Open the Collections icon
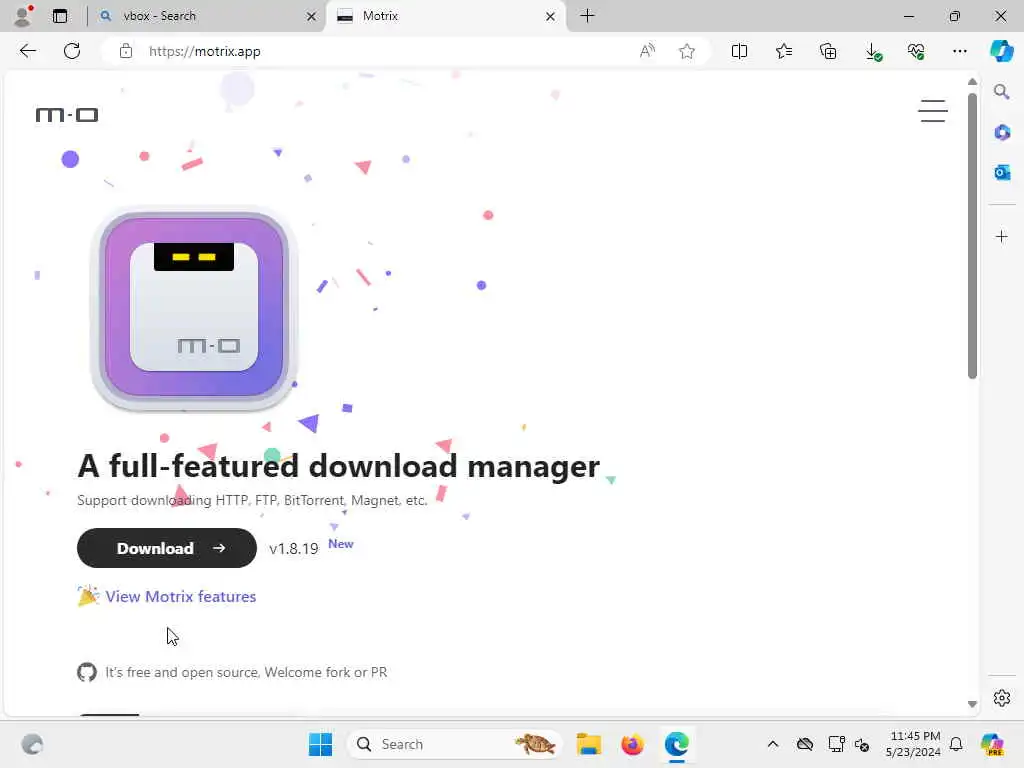Image resolution: width=1024 pixels, height=768 pixels. [828, 51]
